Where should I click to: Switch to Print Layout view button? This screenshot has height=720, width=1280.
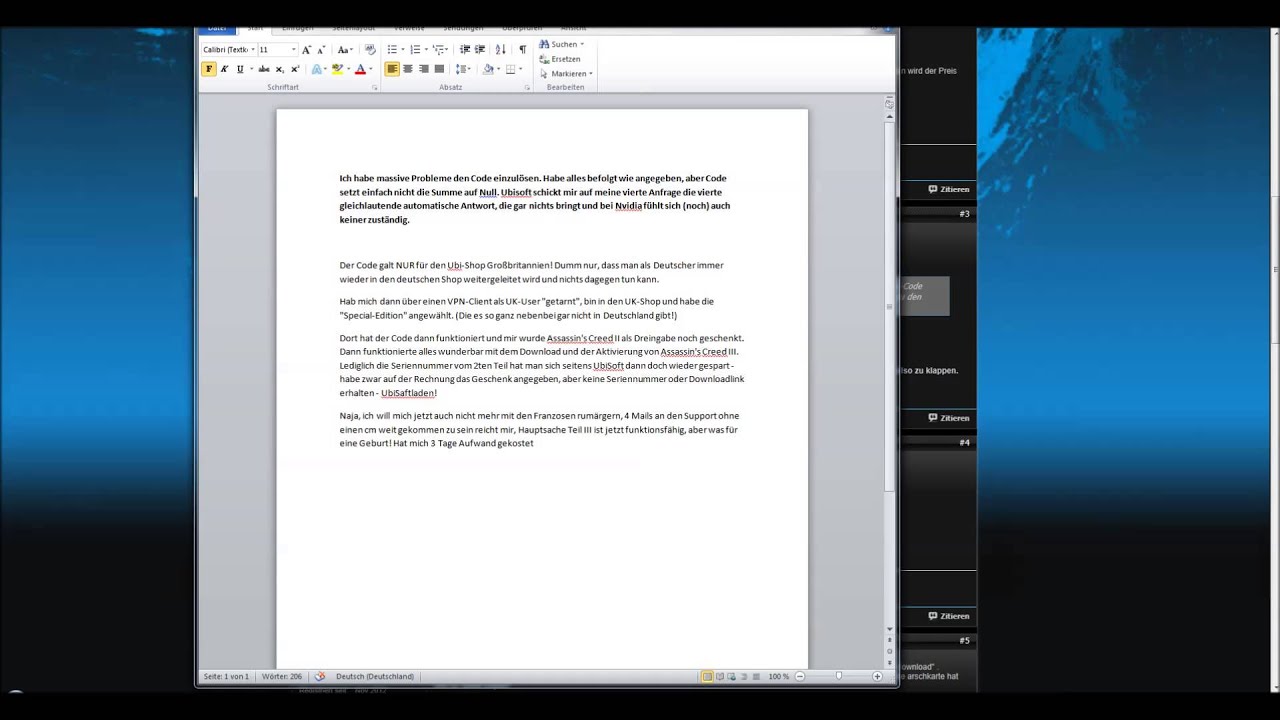point(707,676)
